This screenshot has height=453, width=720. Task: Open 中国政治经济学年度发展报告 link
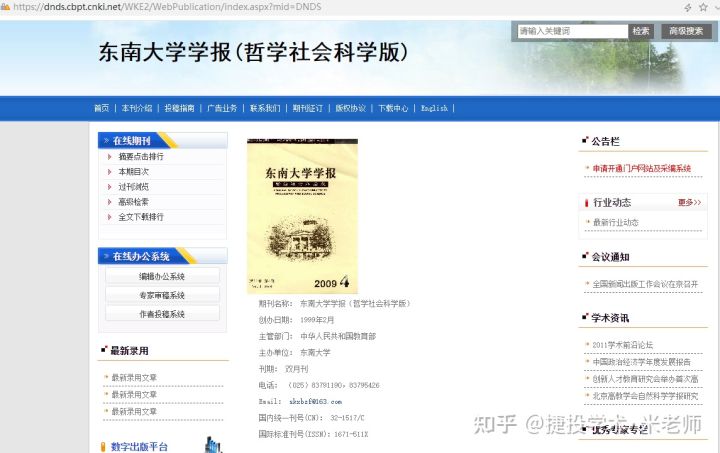[x=641, y=362]
